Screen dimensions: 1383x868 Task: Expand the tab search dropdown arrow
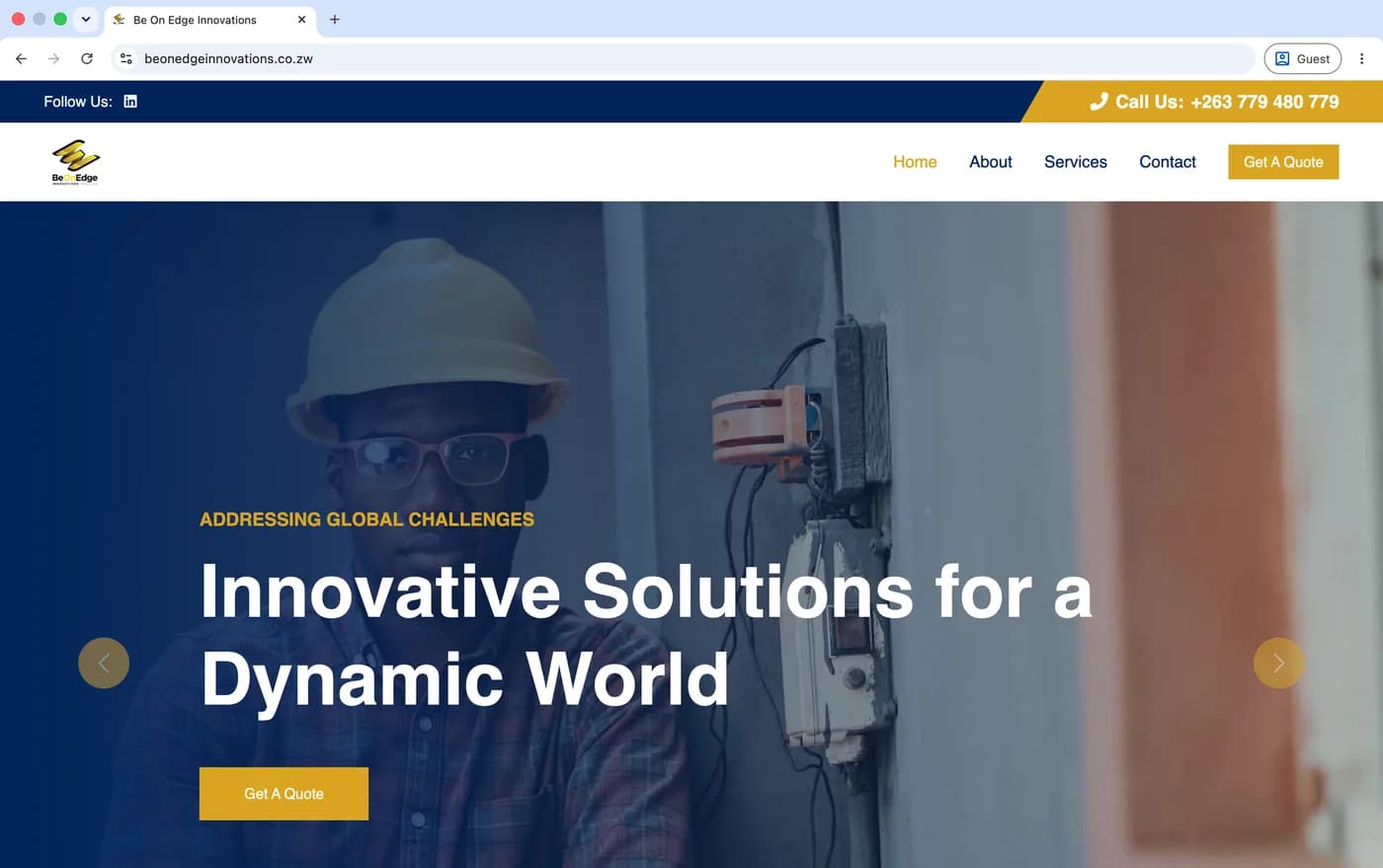(x=86, y=19)
